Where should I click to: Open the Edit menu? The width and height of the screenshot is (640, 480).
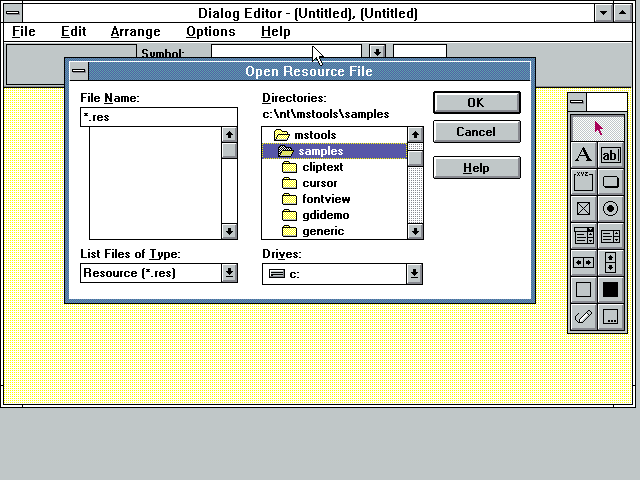(73, 31)
